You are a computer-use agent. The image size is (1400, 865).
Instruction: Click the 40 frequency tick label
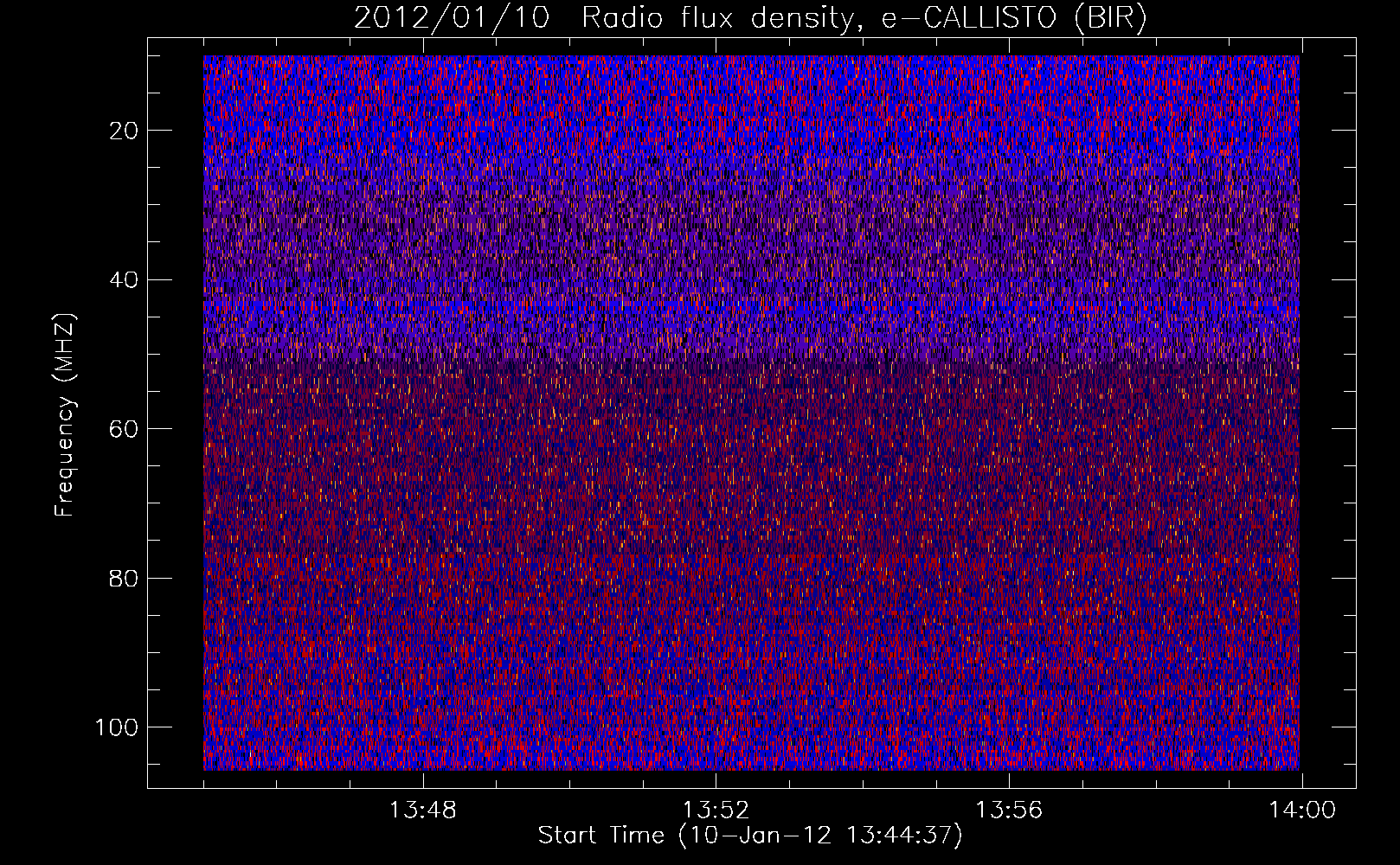[125, 280]
